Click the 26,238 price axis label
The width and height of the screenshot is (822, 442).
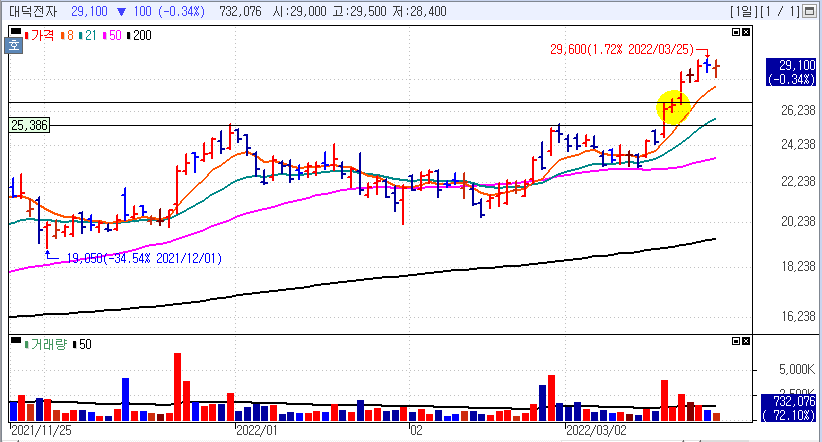tap(798, 110)
